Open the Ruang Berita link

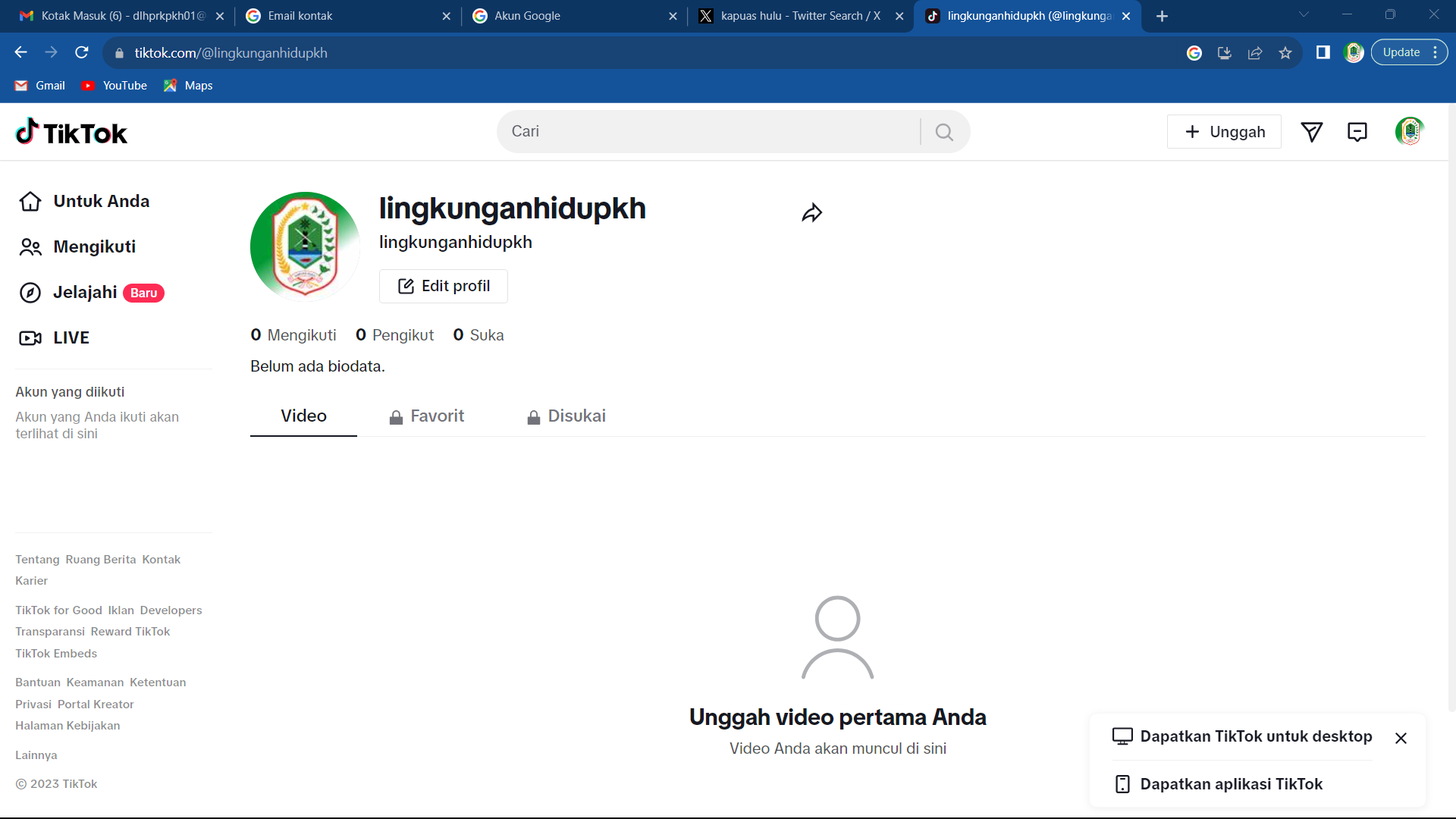101,560
